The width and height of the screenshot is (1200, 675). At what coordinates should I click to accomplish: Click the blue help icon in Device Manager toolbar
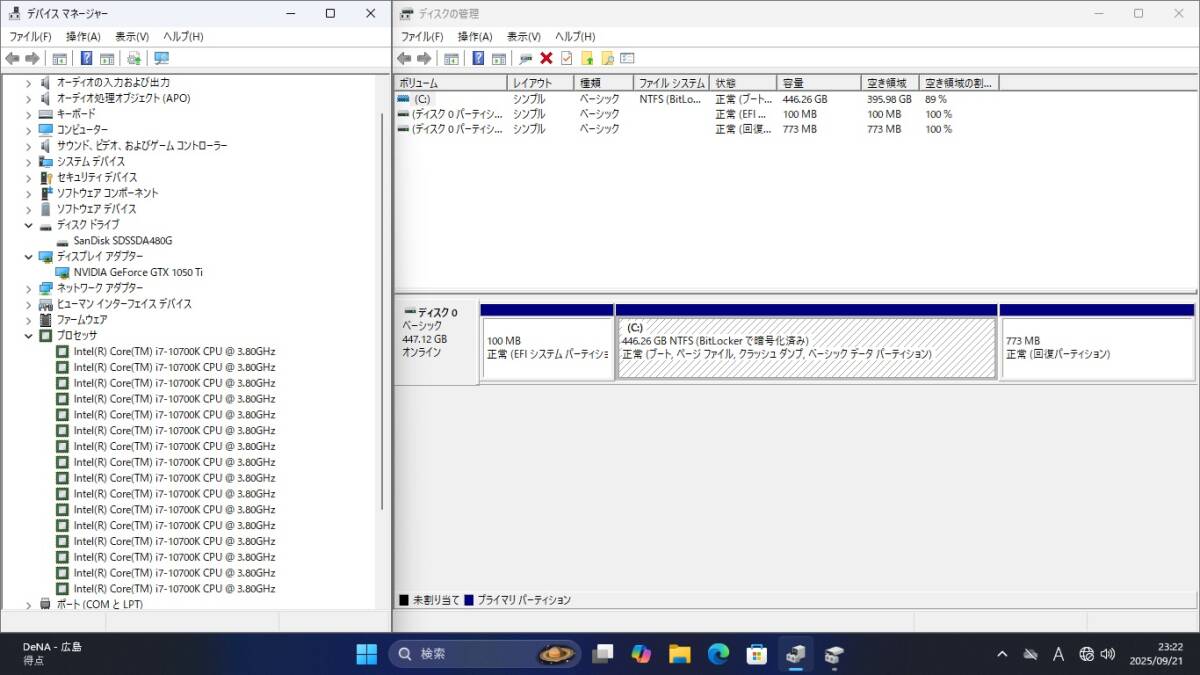pyautogui.click(x=86, y=58)
